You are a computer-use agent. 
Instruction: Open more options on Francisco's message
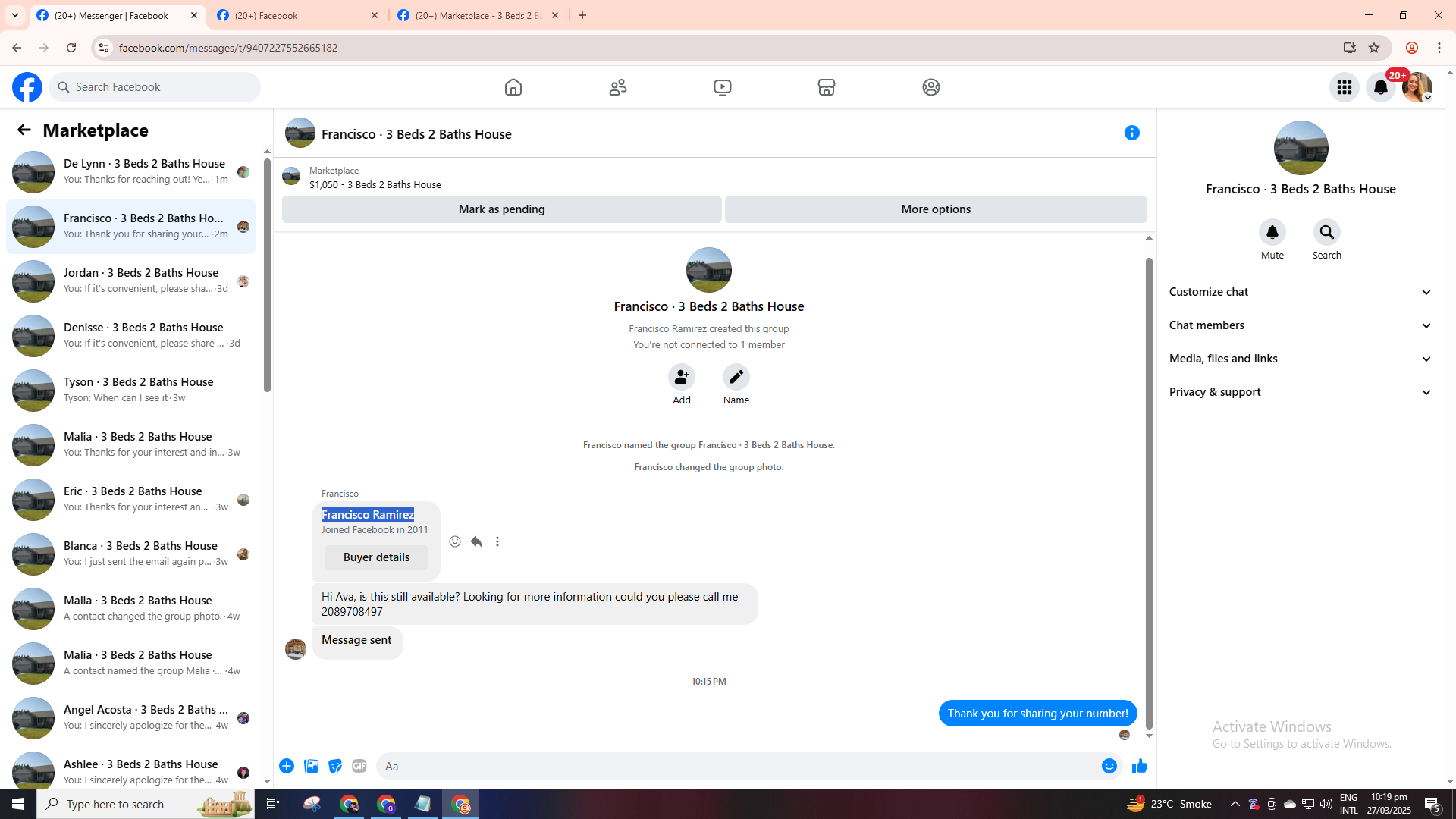click(497, 541)
